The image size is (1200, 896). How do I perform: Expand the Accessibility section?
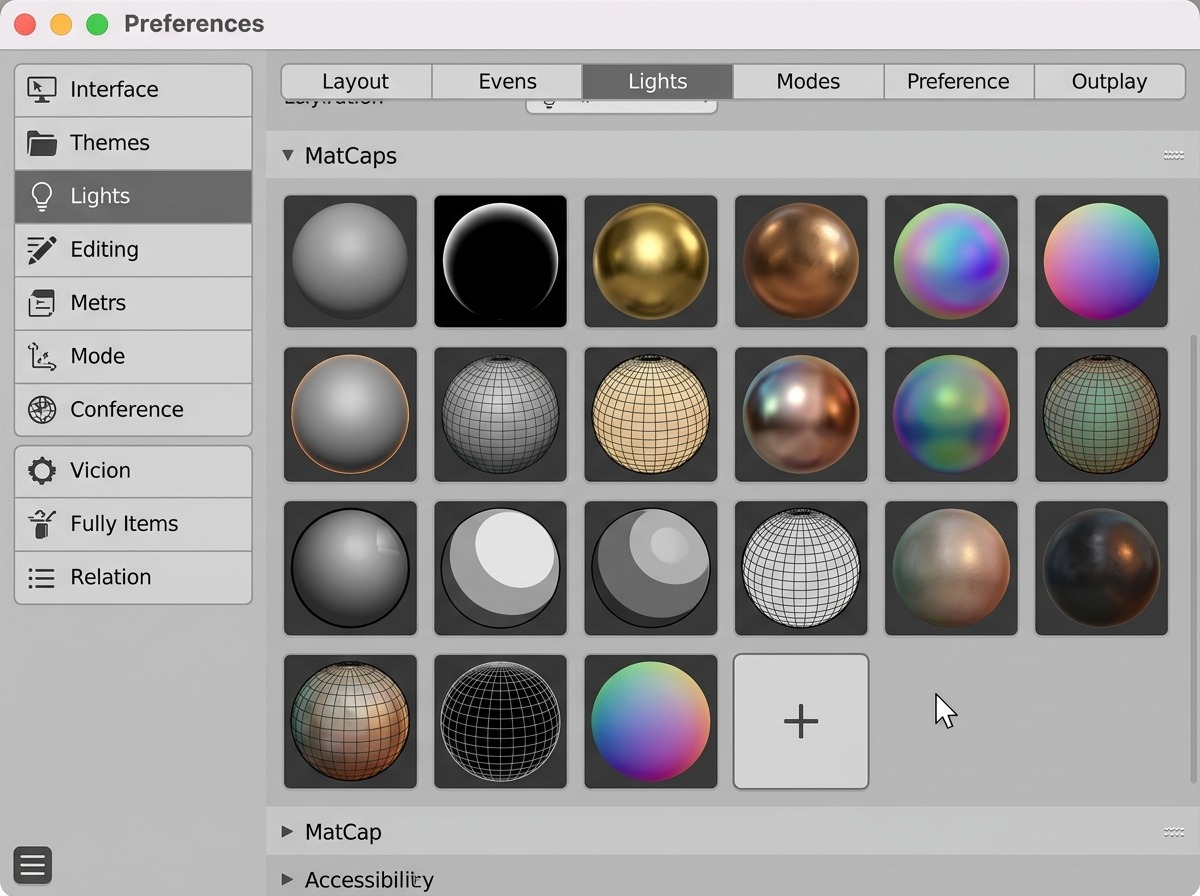(288, 879)
